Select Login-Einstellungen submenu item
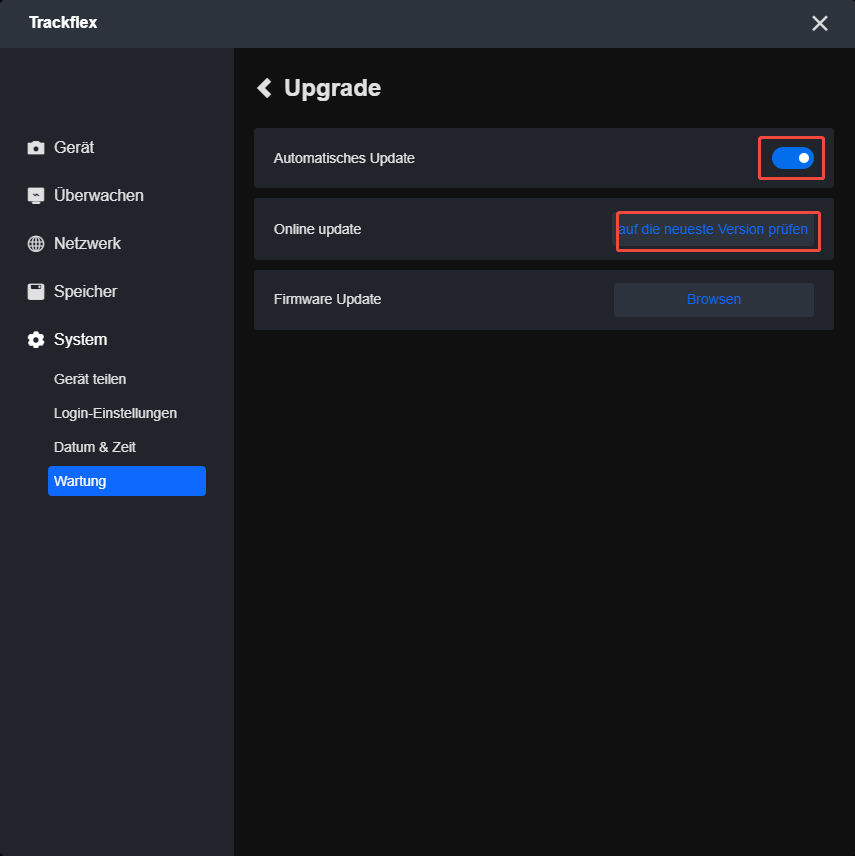Image resolution: width=855 pixels, height=856 pixels. pos(115,413)
